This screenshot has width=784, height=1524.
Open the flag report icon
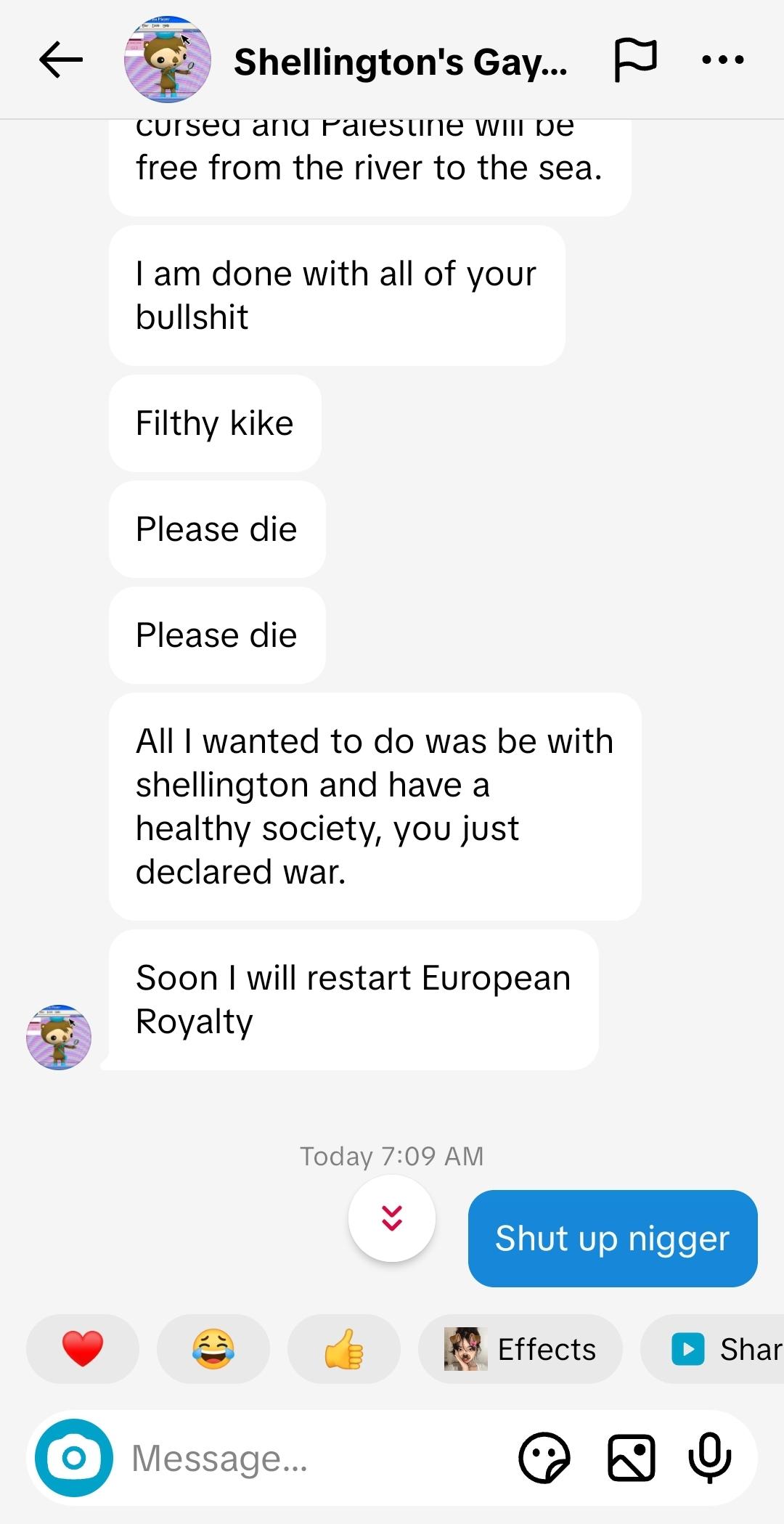635,60
